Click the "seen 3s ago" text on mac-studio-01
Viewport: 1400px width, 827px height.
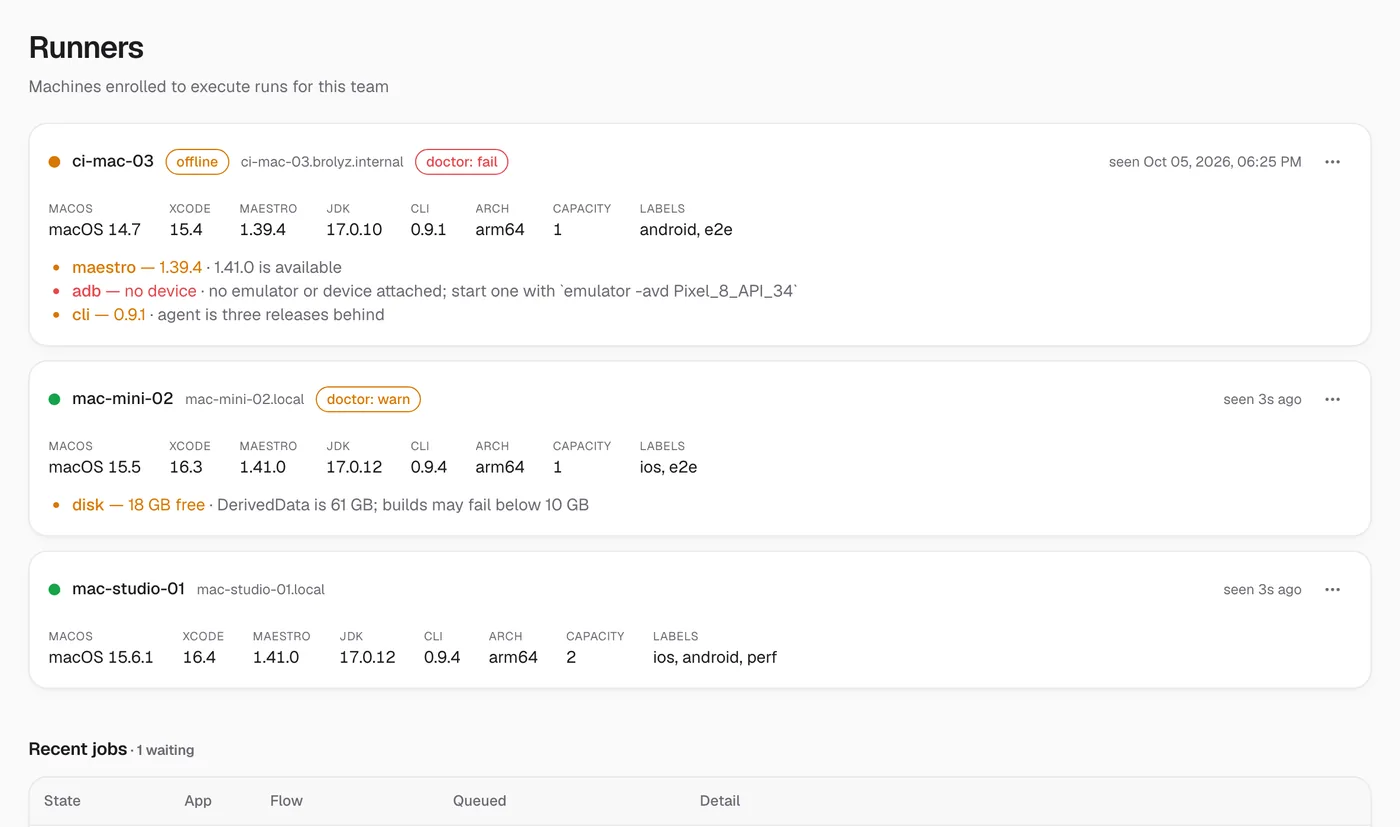tap(1262, 589)
